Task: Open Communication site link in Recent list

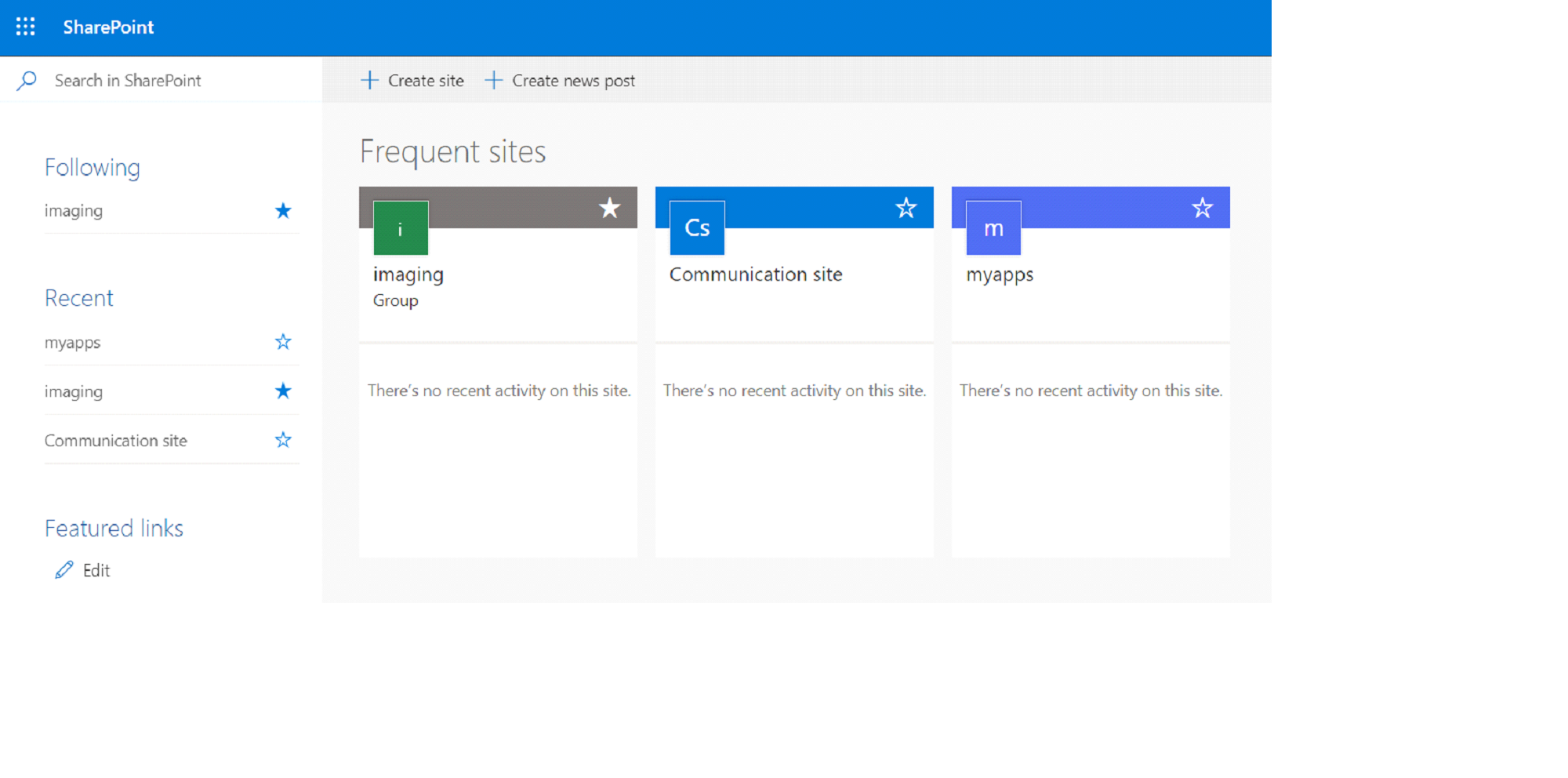Action: [116, 441]
